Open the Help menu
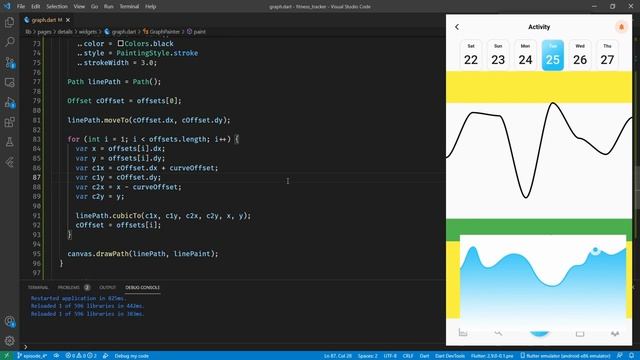The image size is (640, 360). pos(151,7)
